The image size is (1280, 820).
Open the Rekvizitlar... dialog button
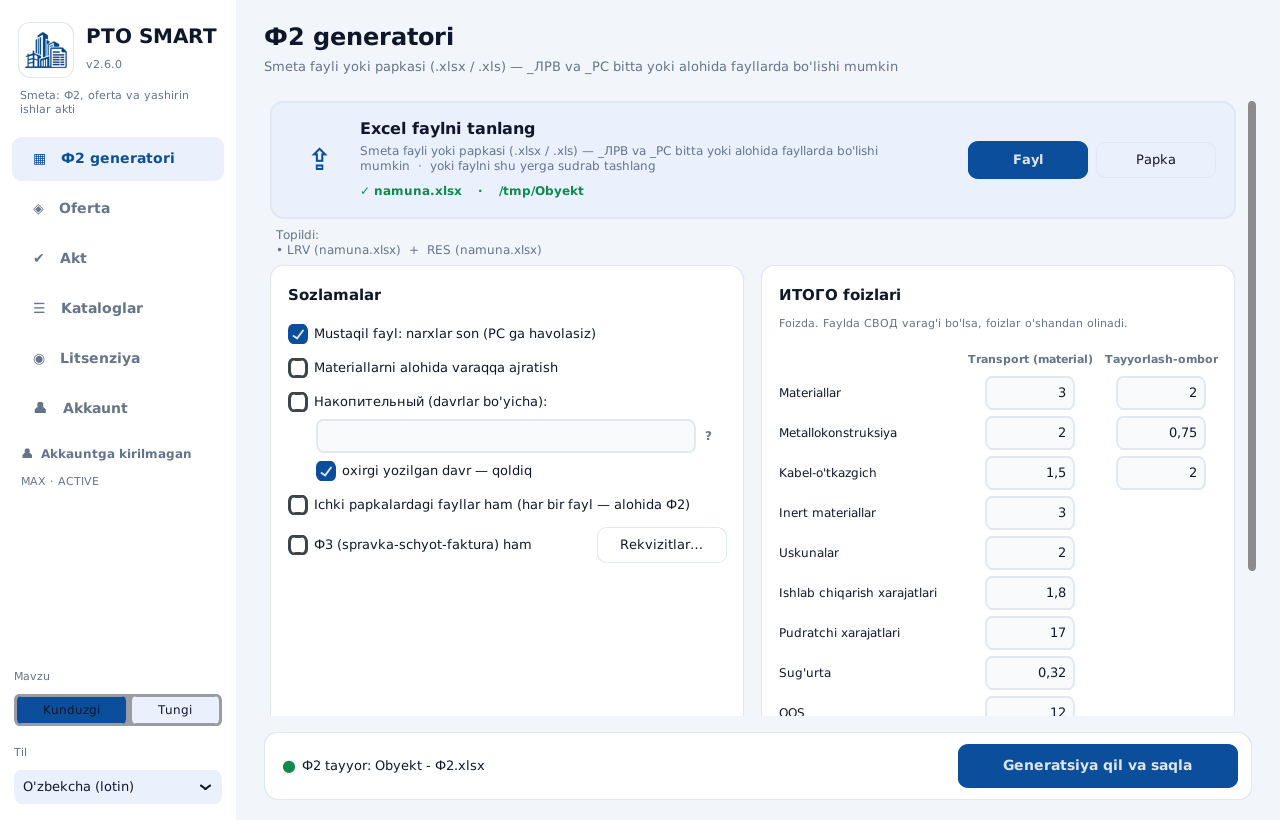pos(662,545)
